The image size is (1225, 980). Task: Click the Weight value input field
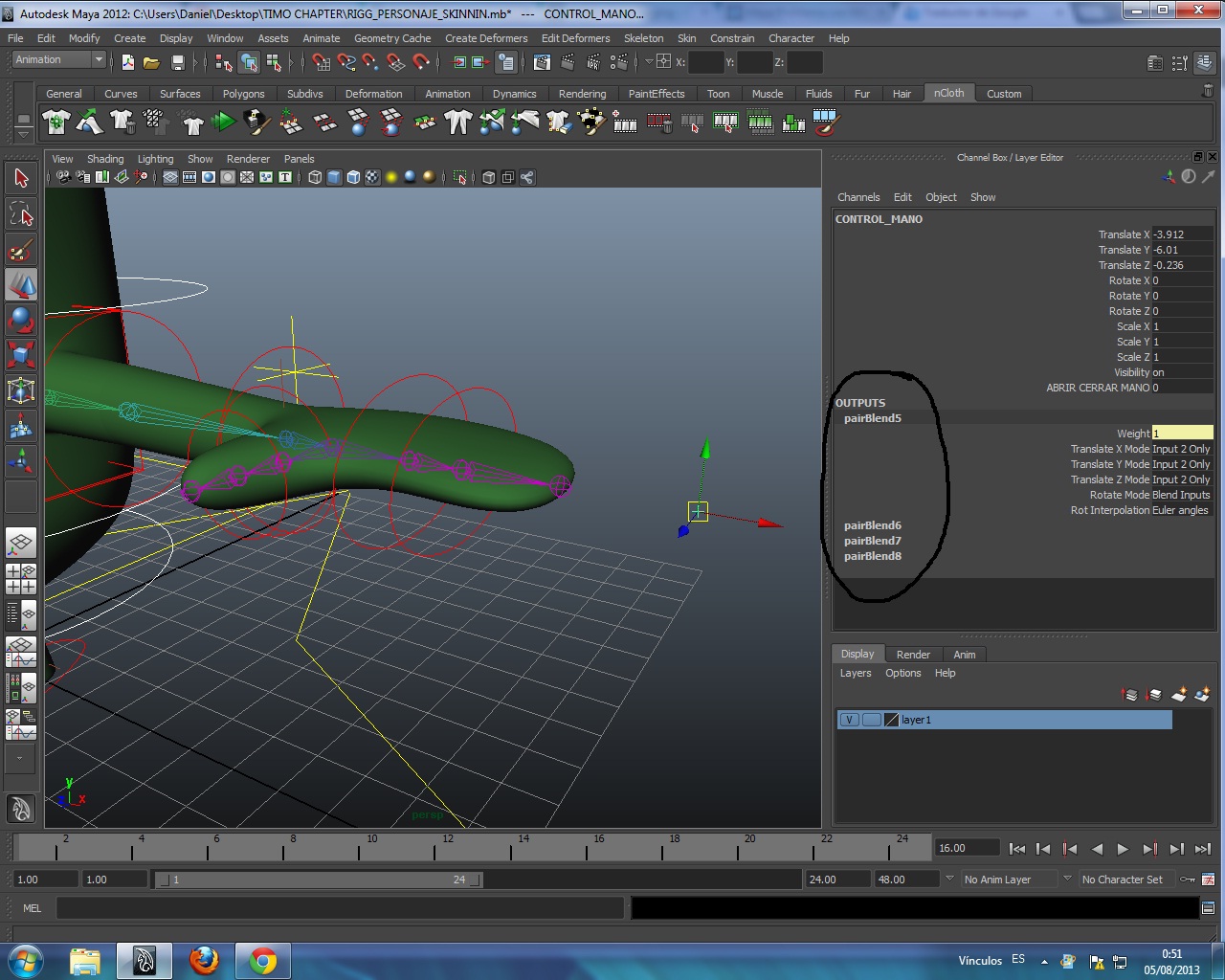click(1182, 434)
